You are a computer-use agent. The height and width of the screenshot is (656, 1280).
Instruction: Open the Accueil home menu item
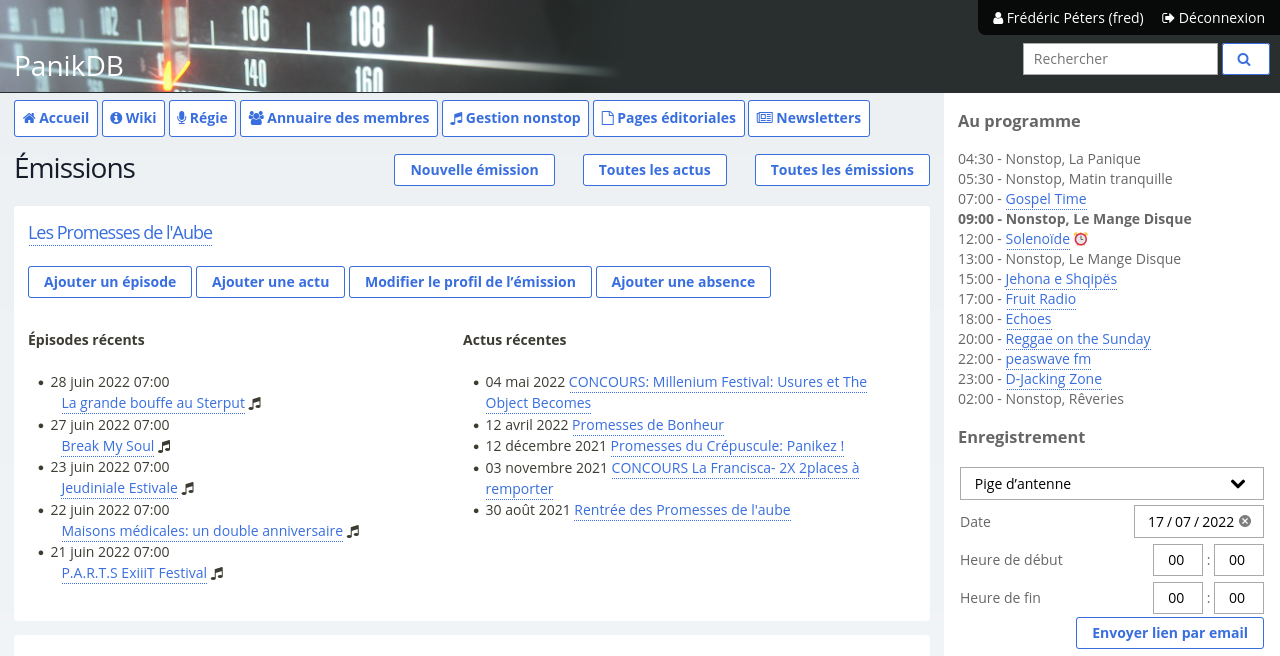point(56,118)
